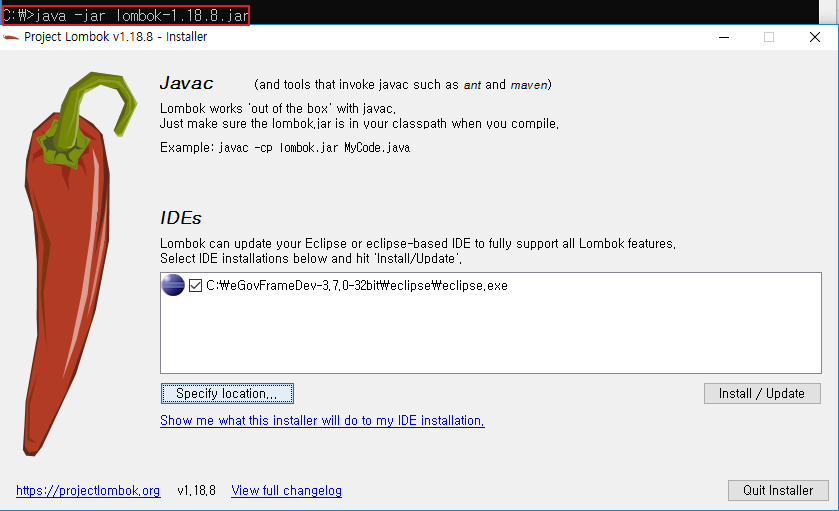The height and width of the screenshot is (511, 839).
Task: Click the 'java -jar lombok-1.18.8.jar' command line
Action: coord(126,15)
